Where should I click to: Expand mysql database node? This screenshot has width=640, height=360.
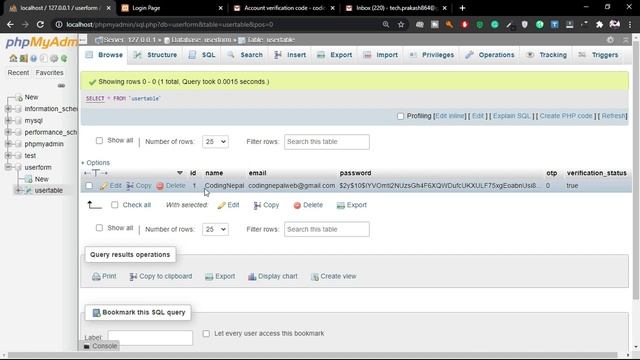pyautogui.click(x=8, y=120)
